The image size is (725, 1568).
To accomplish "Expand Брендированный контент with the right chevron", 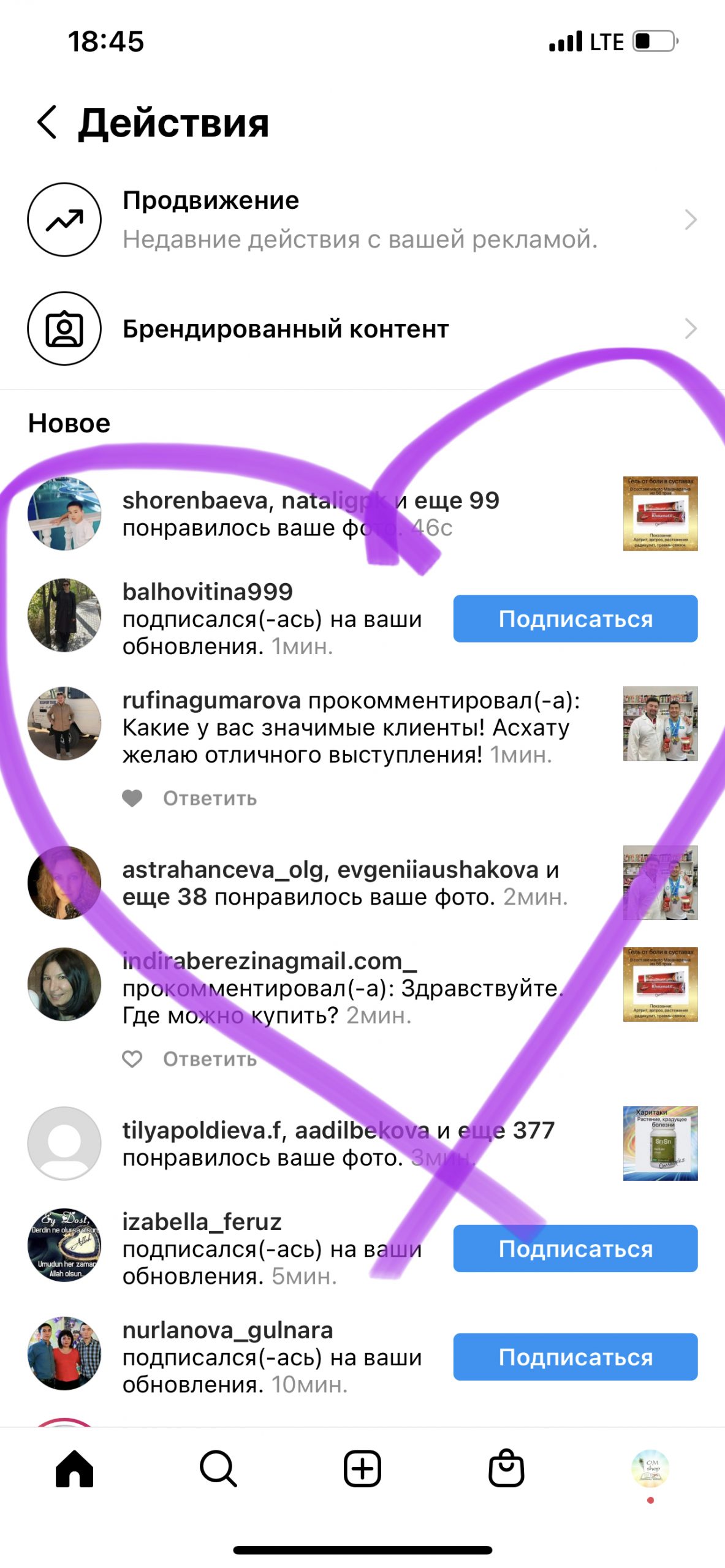I will pos(691,328).
